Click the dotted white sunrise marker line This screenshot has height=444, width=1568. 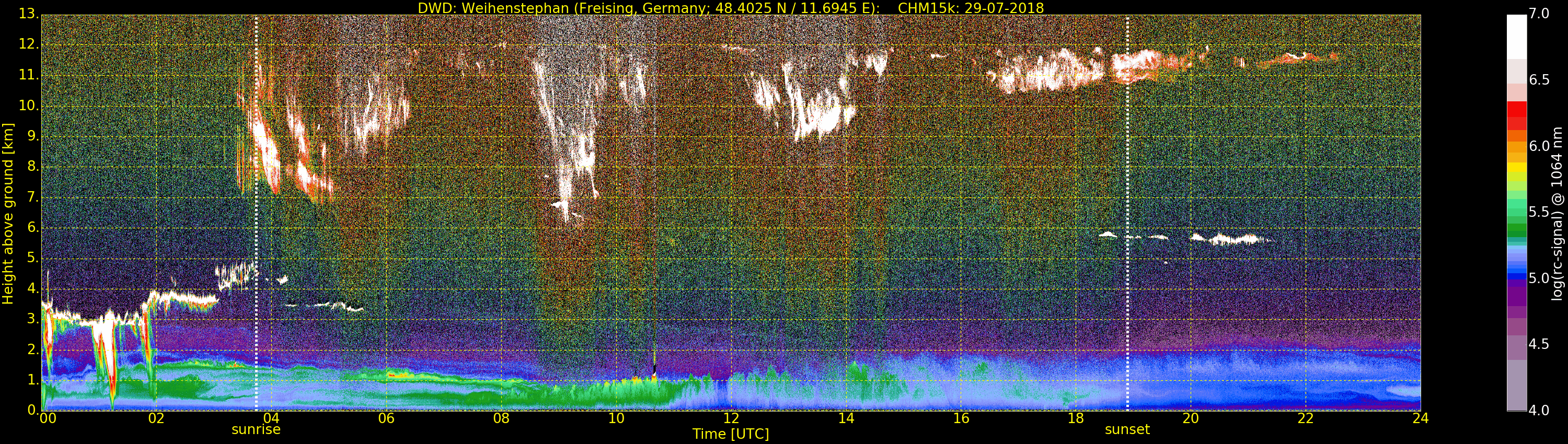click(x=256, y=213)
